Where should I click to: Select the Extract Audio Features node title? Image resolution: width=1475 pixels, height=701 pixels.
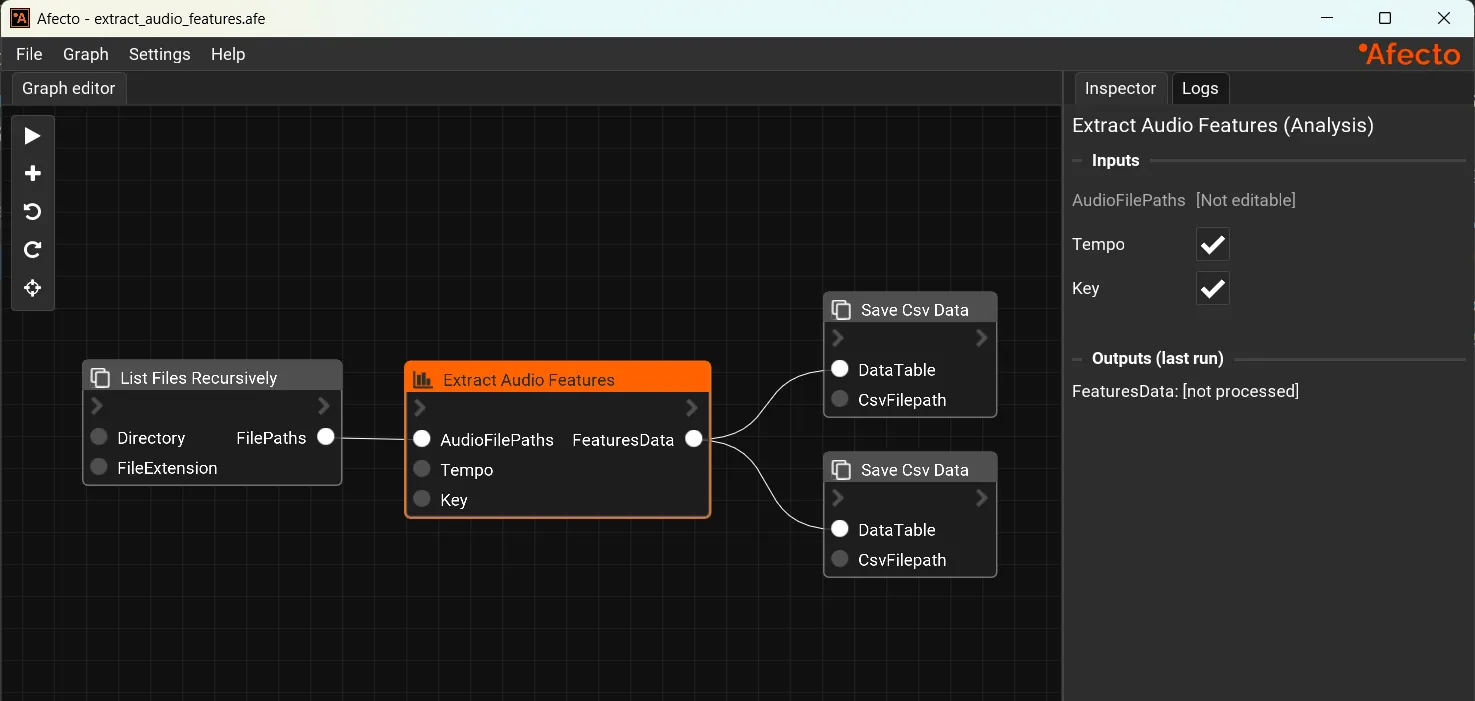pos(529,380)
